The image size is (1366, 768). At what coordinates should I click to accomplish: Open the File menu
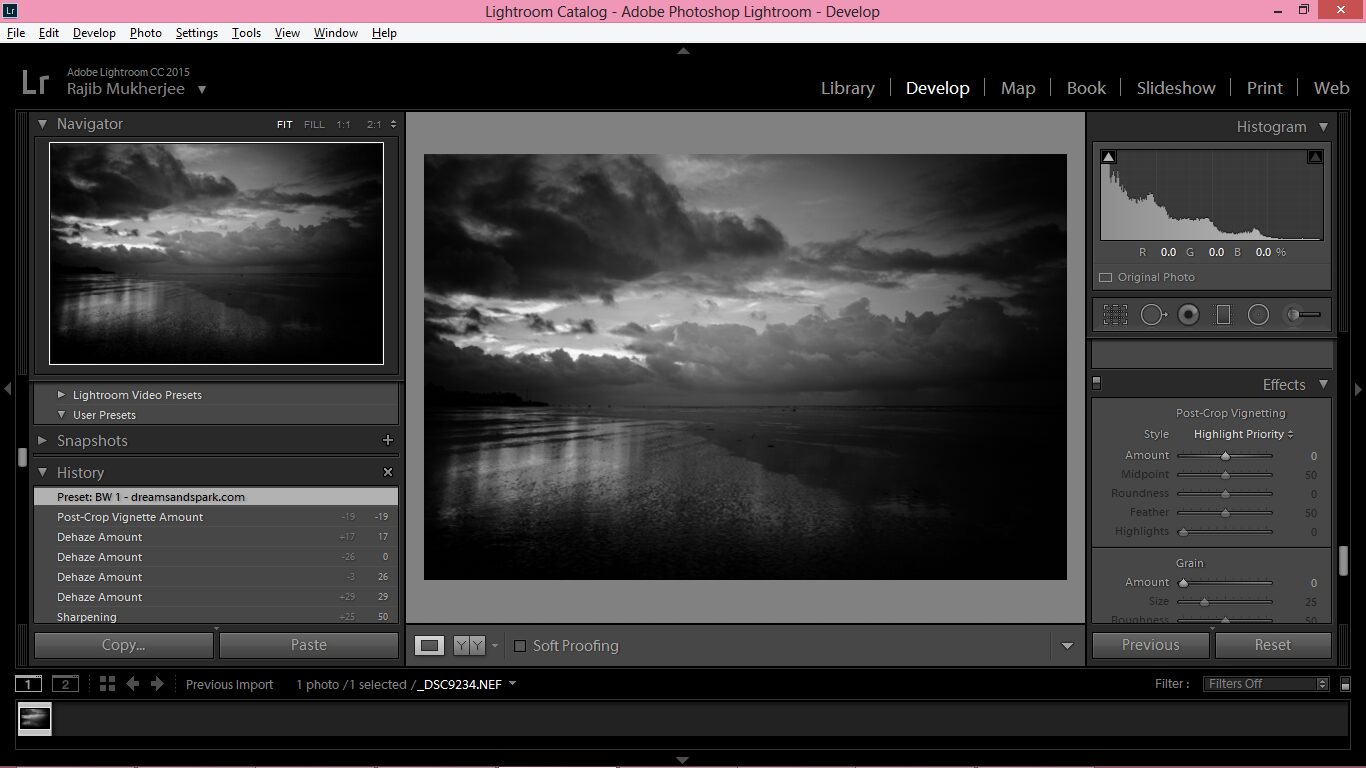[16, 33]
